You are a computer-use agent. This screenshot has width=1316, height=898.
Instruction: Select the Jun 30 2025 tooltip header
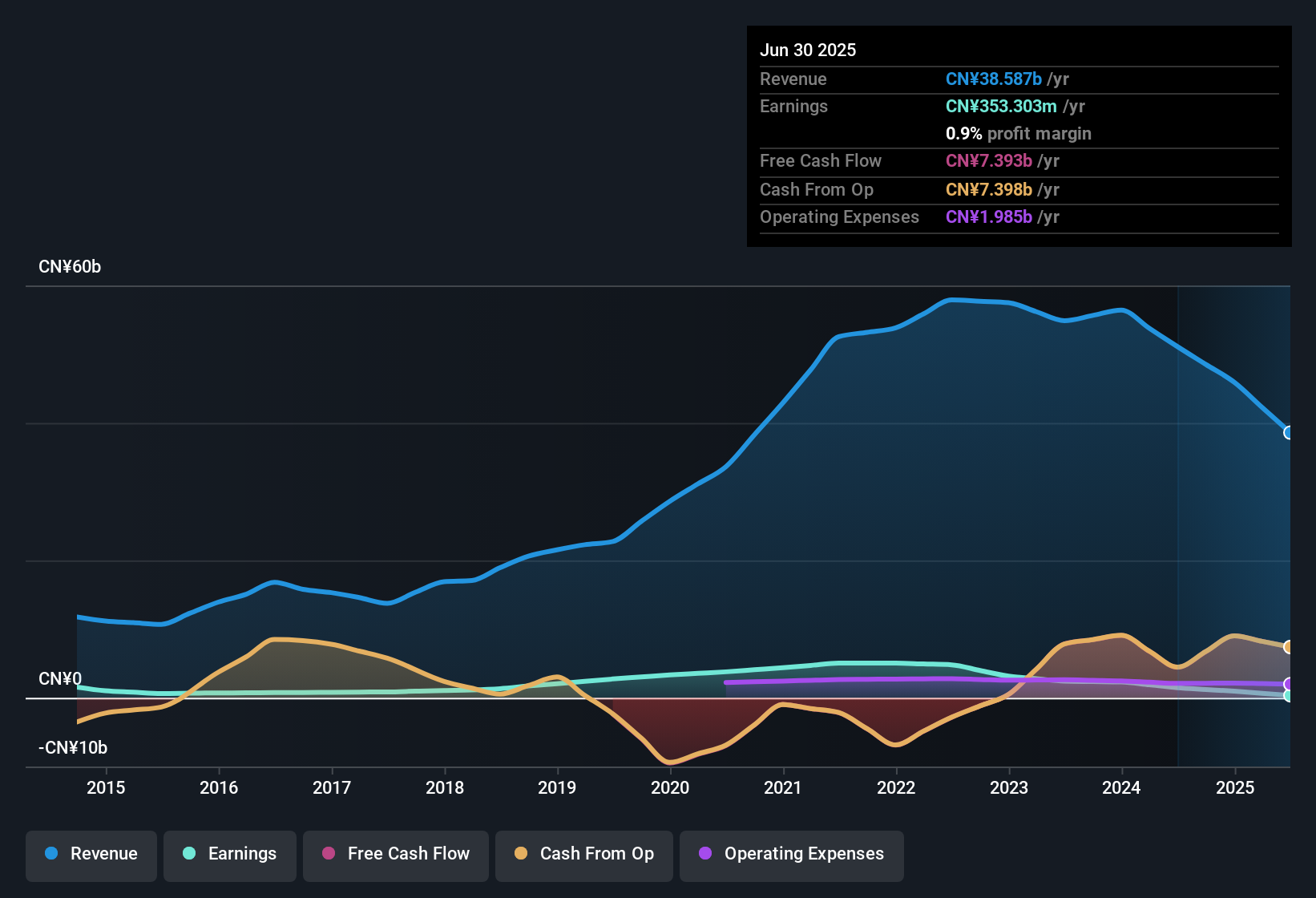pyautogui.click(x=808, y=50)
